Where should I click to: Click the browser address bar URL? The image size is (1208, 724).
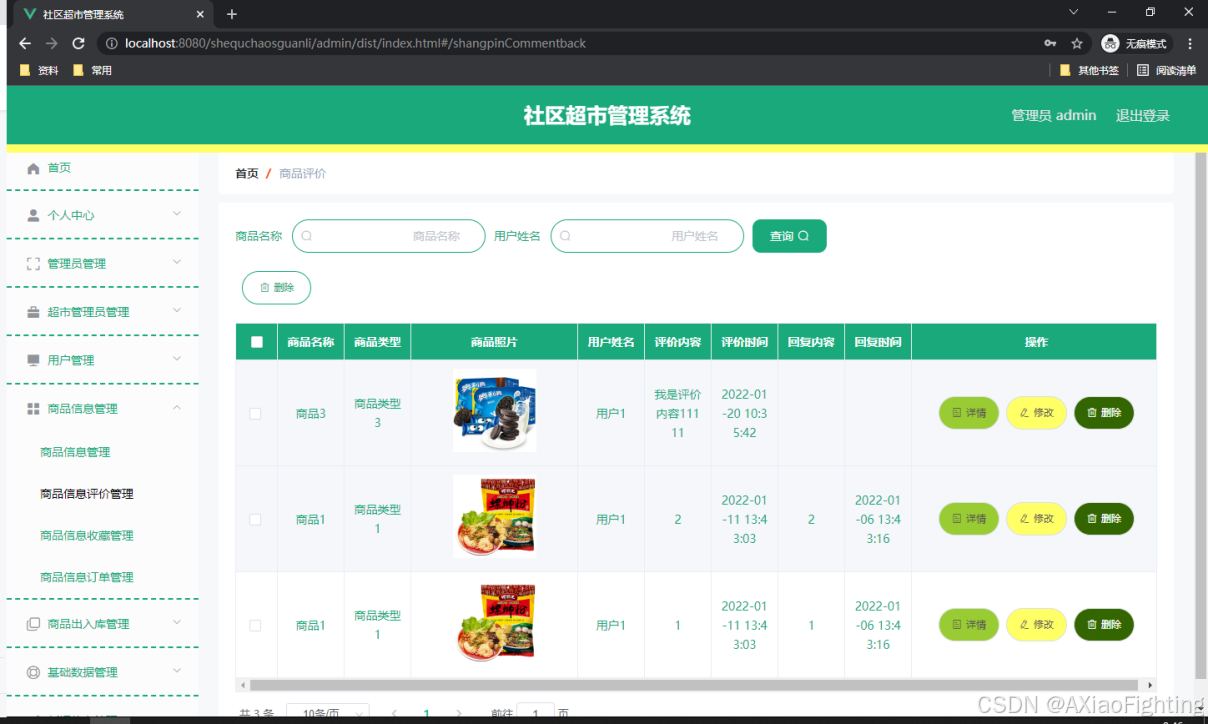(355, 43)
